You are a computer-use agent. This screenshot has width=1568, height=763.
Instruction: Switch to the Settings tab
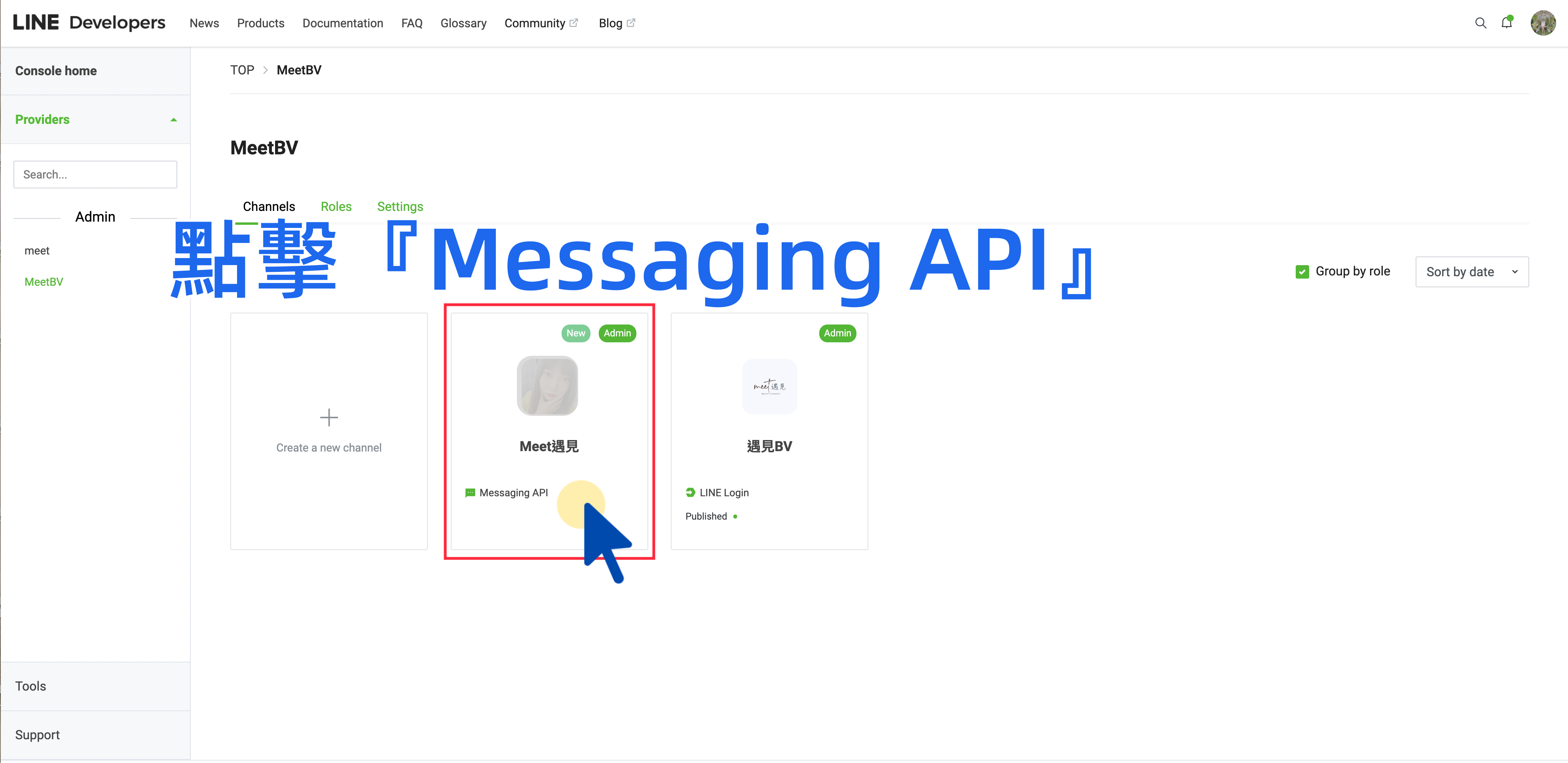(400, 207)
